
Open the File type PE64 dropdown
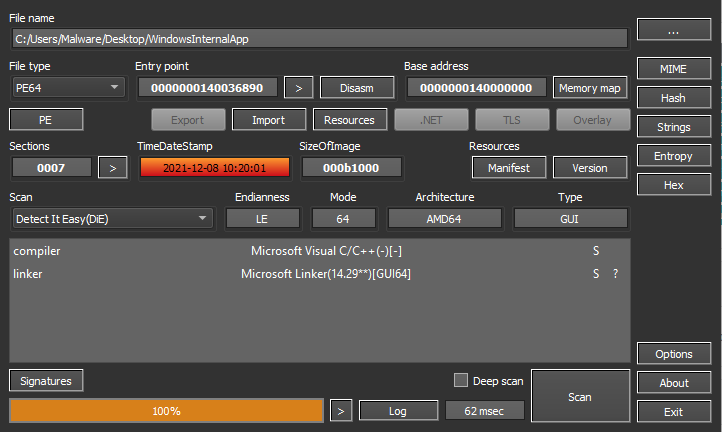[68, 88]
